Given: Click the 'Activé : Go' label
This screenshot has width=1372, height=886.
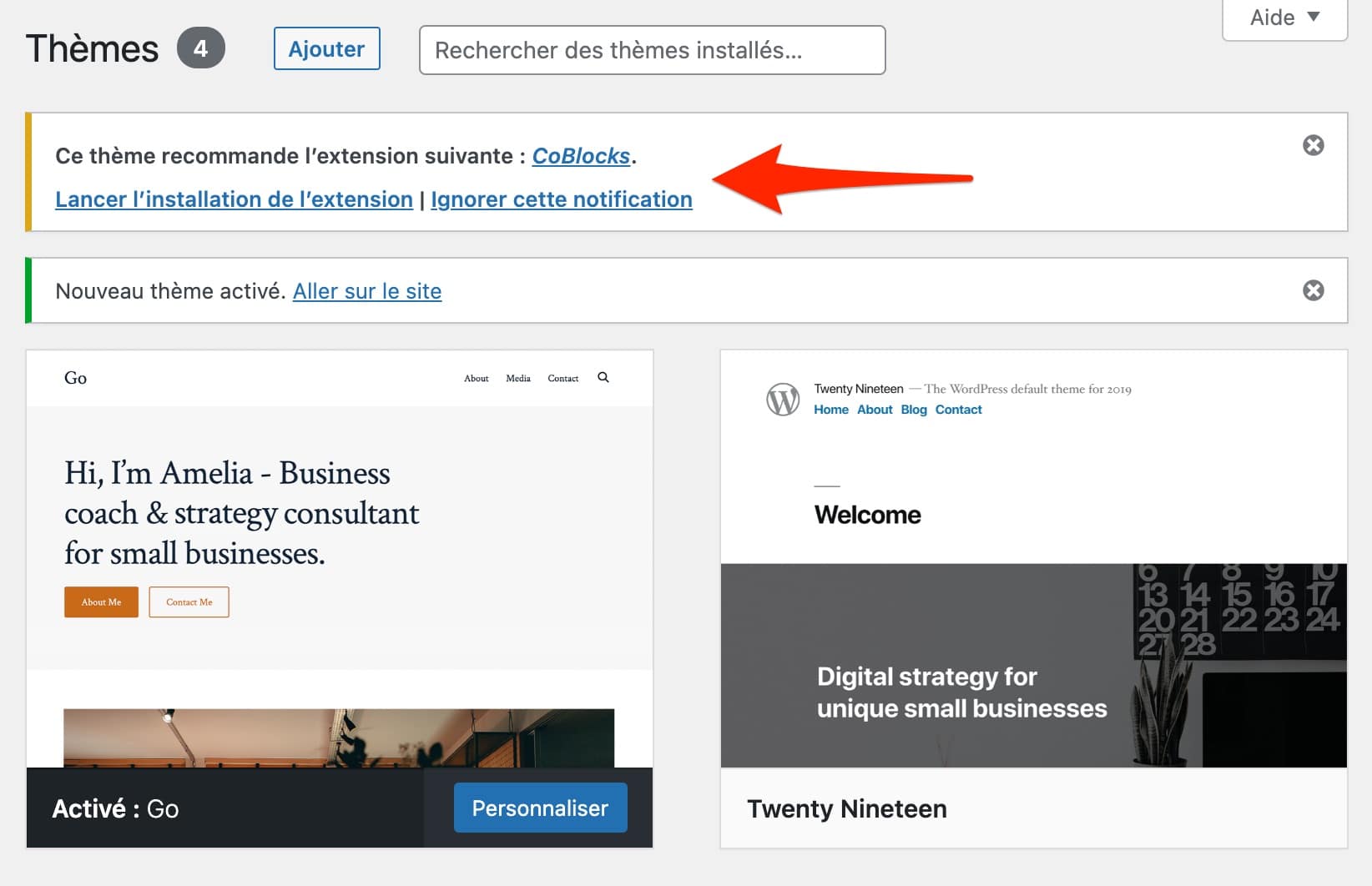Looking at the screenshot, I should click(x=115, y=808).
